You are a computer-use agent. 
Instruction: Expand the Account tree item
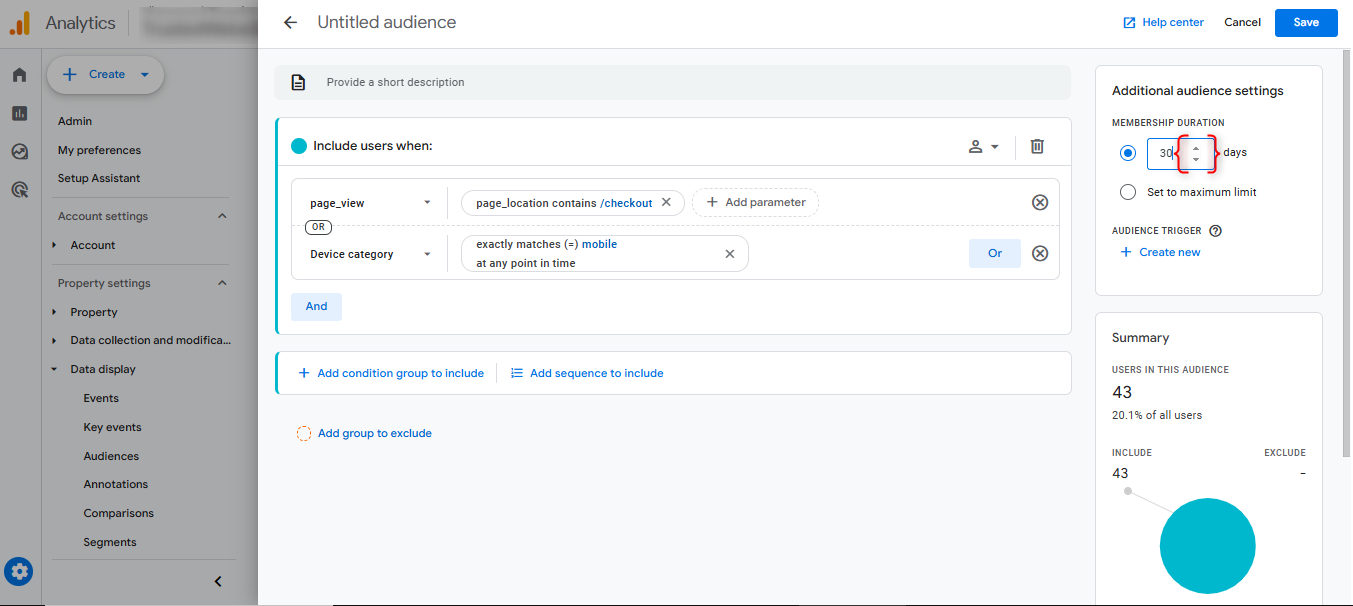[x=55, y=245]
